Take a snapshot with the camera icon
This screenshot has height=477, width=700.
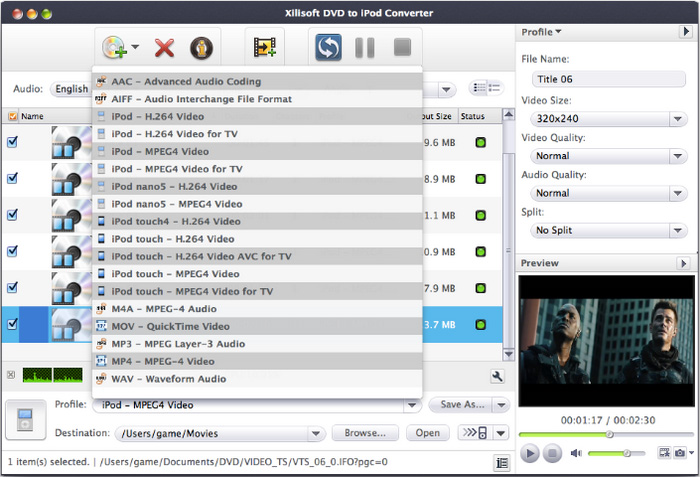[x=679, y=453]
